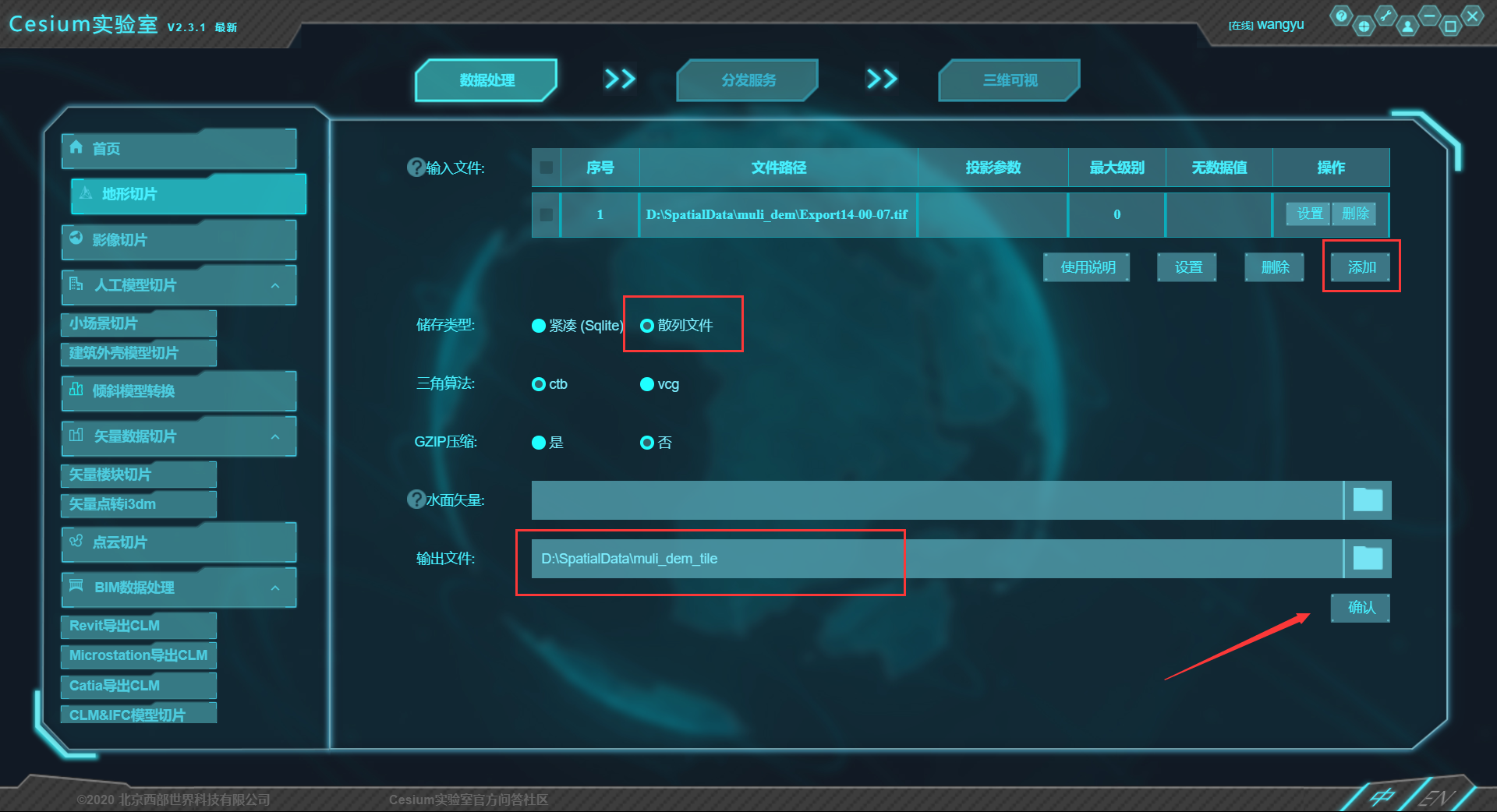The height and width of the screenshot is (812, 1497).
Task: Click help icon beside 输入文件 label
Action: pos(416,167)
